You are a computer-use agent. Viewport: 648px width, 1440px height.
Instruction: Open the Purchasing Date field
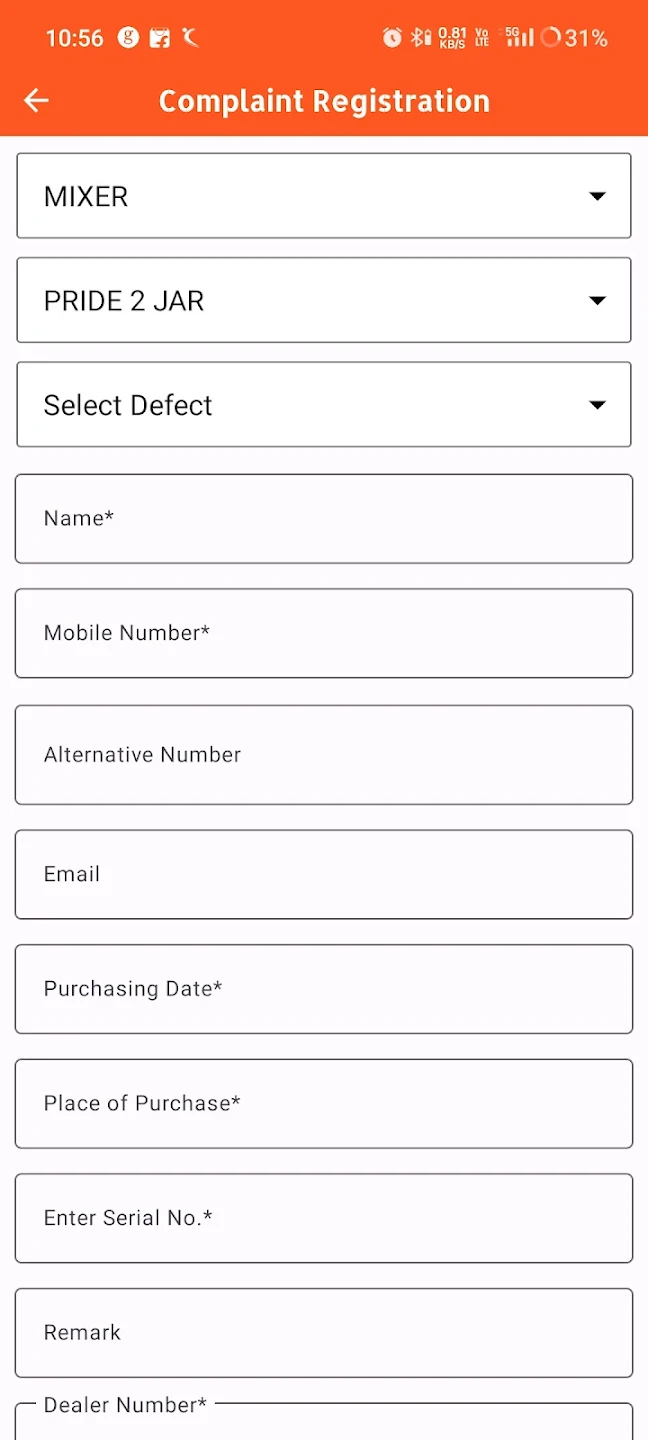[x=324, y=989]
